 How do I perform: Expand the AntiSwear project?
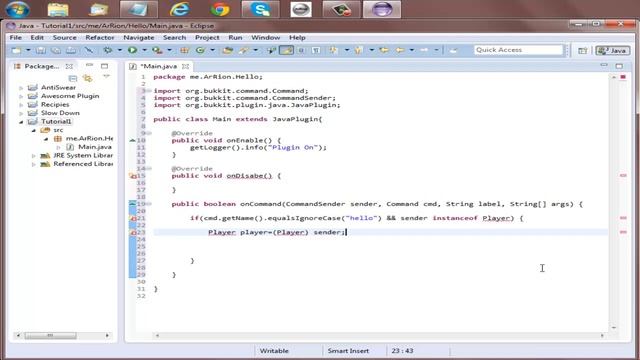21,88
